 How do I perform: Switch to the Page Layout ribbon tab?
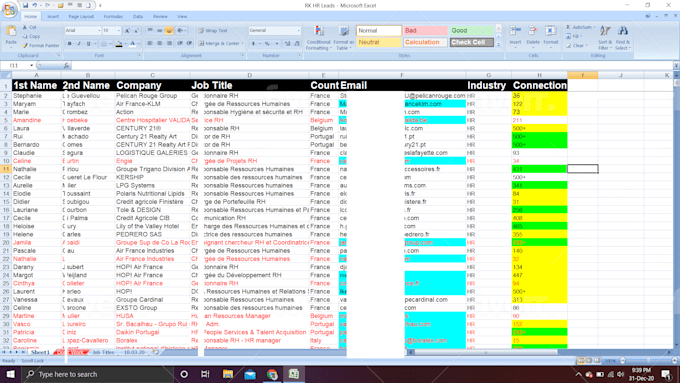tap(81, 16)
